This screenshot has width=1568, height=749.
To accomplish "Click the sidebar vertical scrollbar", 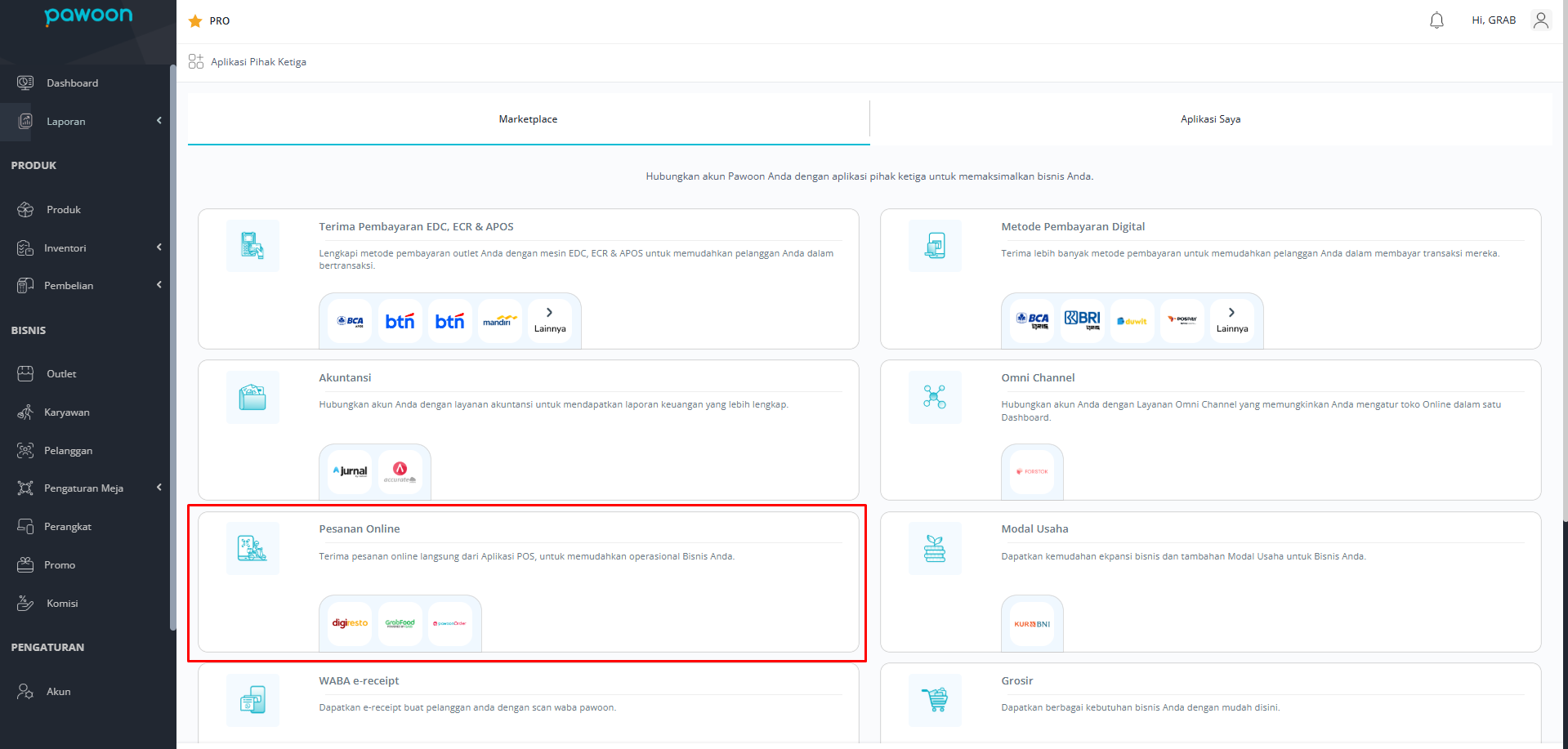I will pos(172,347).
